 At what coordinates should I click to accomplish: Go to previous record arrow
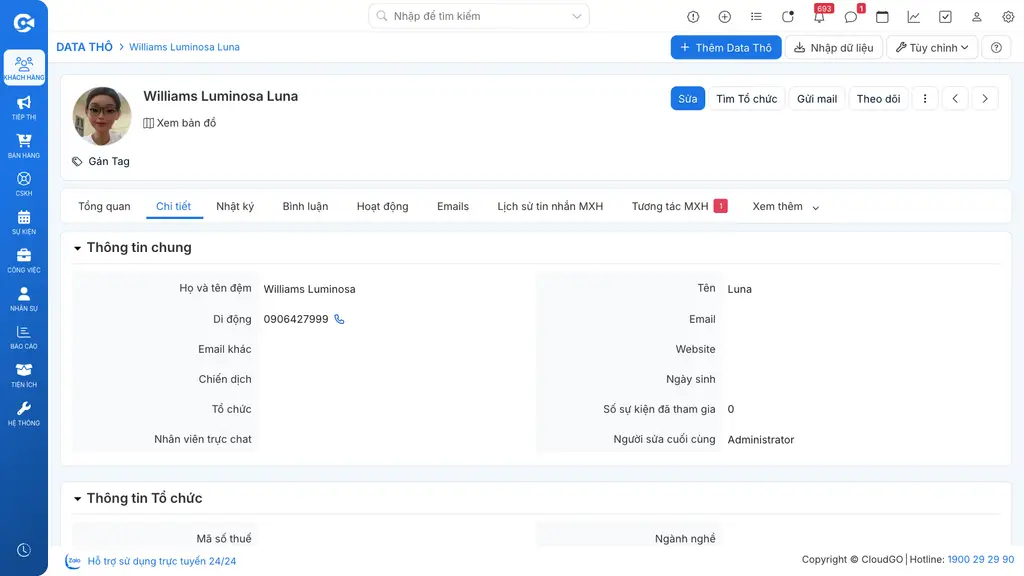[x=955, y=99]
